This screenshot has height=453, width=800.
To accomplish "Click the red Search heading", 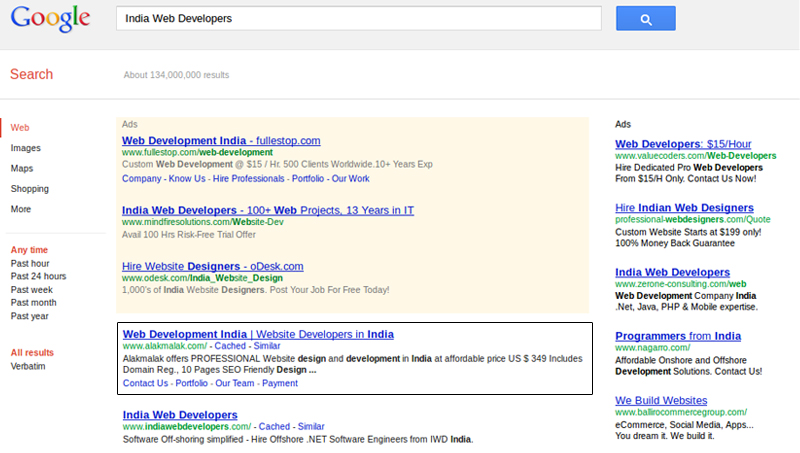I will 32,74.
